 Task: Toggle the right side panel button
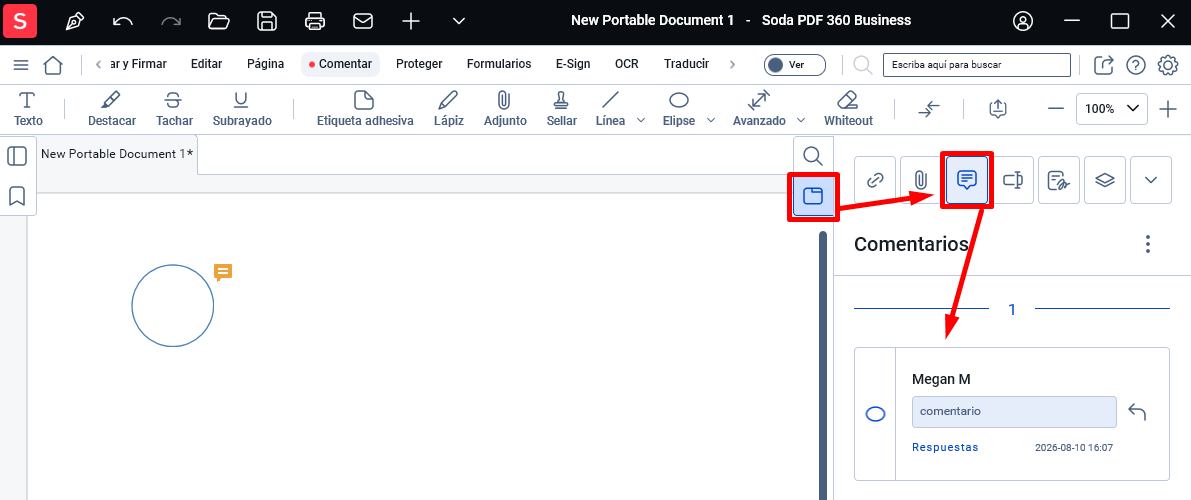(813, 196)
